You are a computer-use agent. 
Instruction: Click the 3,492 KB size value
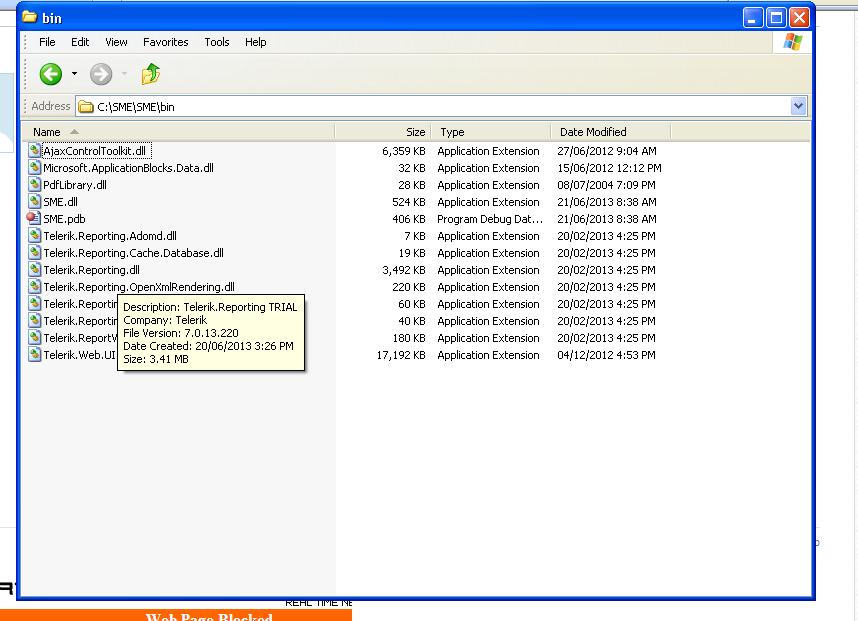(404, 270)
